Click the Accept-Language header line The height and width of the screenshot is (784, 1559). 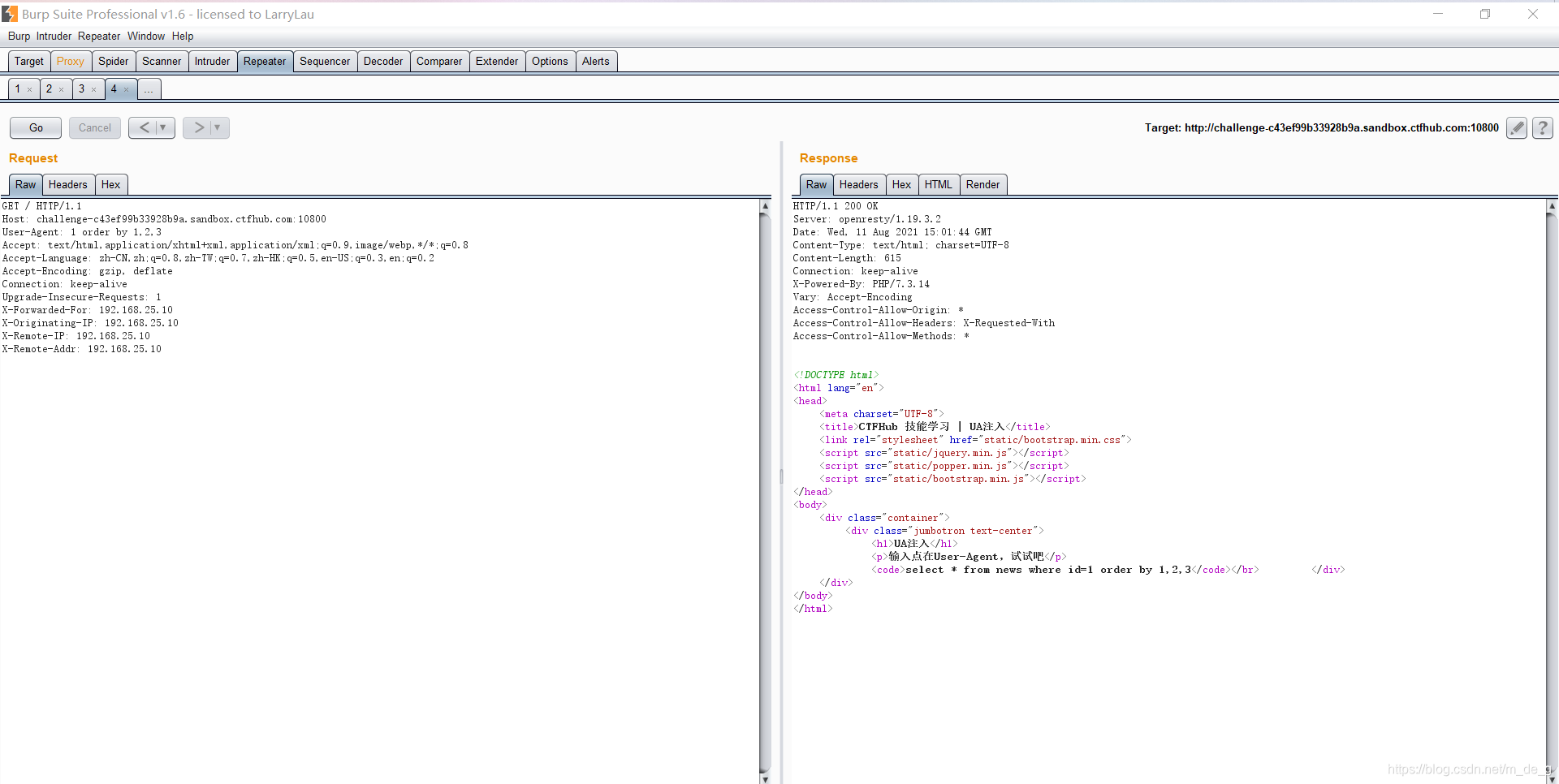coord(218,258)
